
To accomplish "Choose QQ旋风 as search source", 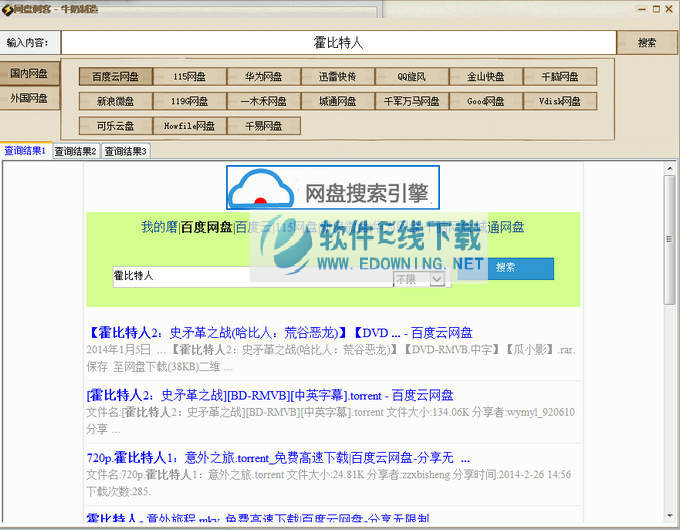I will point(411,76).
